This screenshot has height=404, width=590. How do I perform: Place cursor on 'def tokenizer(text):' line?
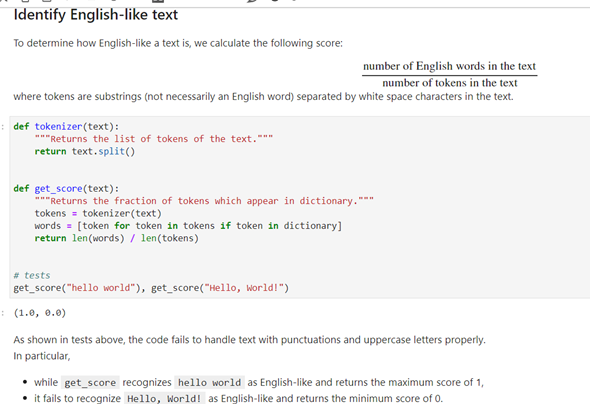66,126
